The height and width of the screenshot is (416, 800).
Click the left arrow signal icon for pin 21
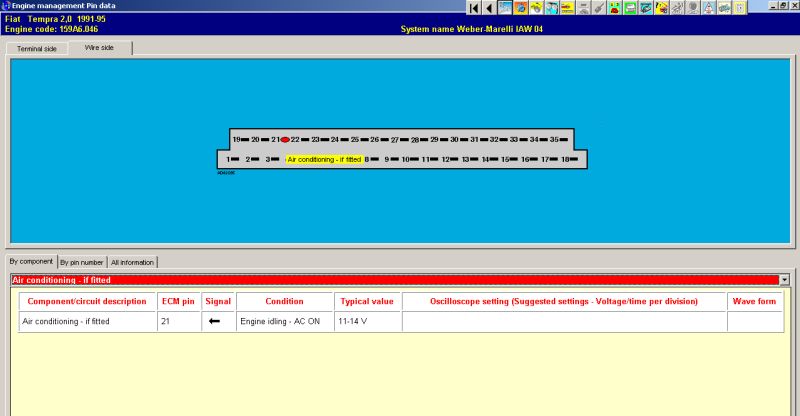pos(214,322)
